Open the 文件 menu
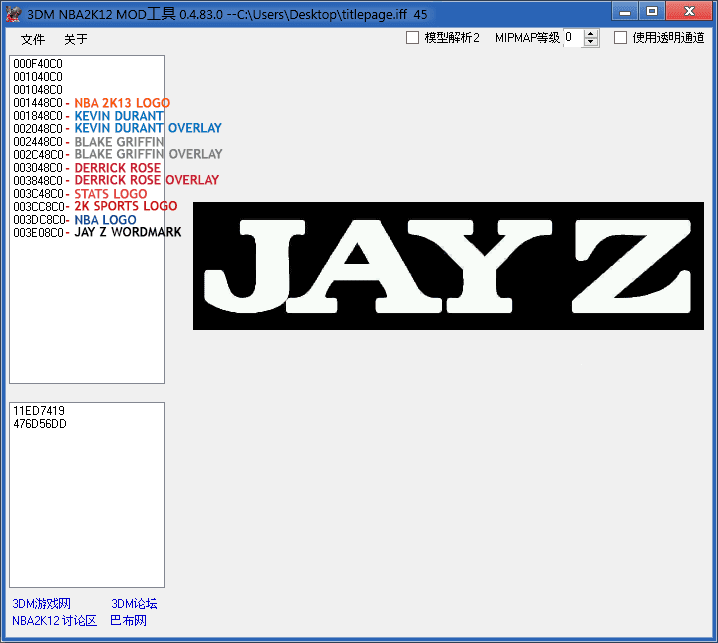 tap(33, 39)
